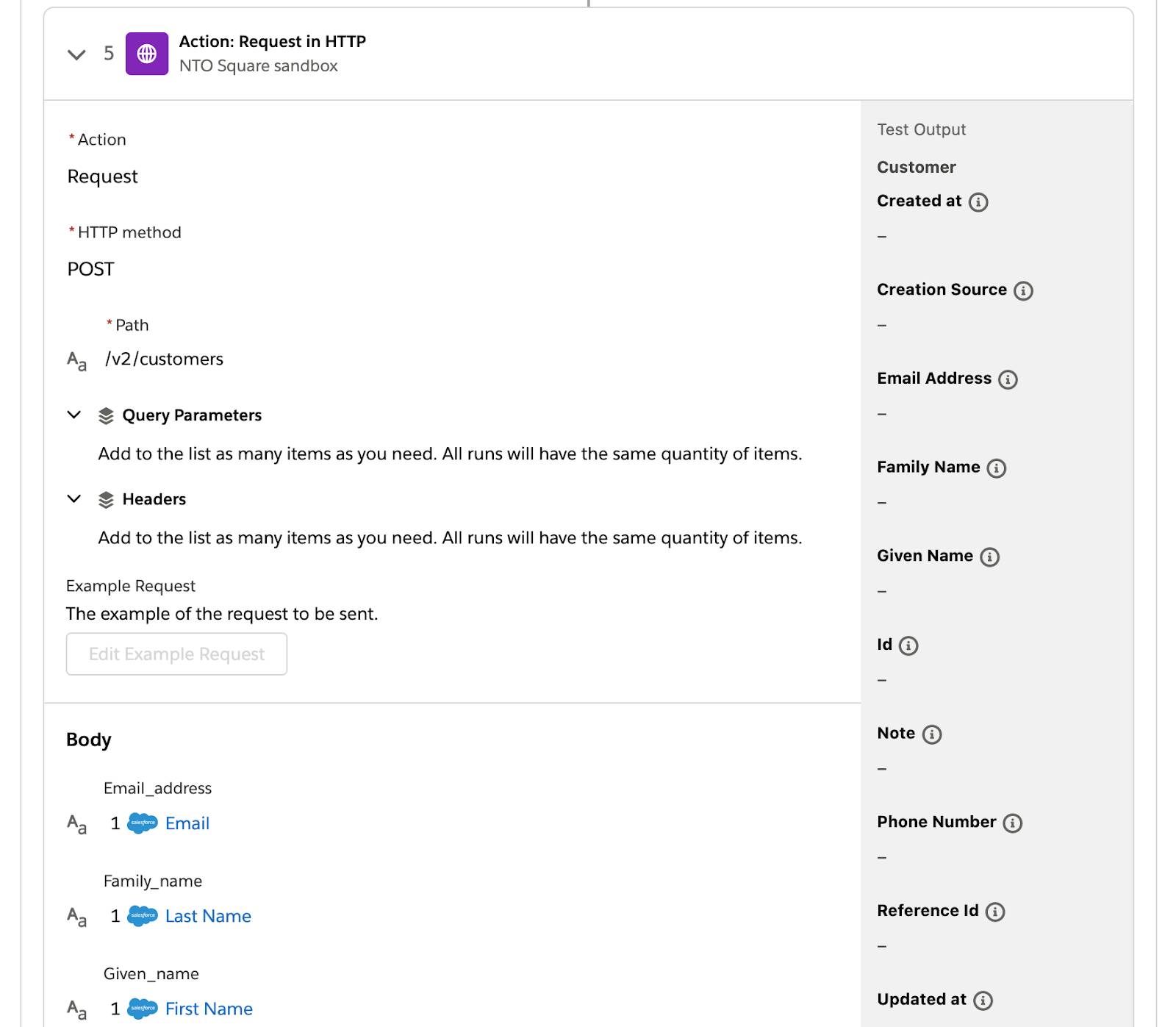Open info tooltip for Family Name
1176x1027 pixels.
996,468
